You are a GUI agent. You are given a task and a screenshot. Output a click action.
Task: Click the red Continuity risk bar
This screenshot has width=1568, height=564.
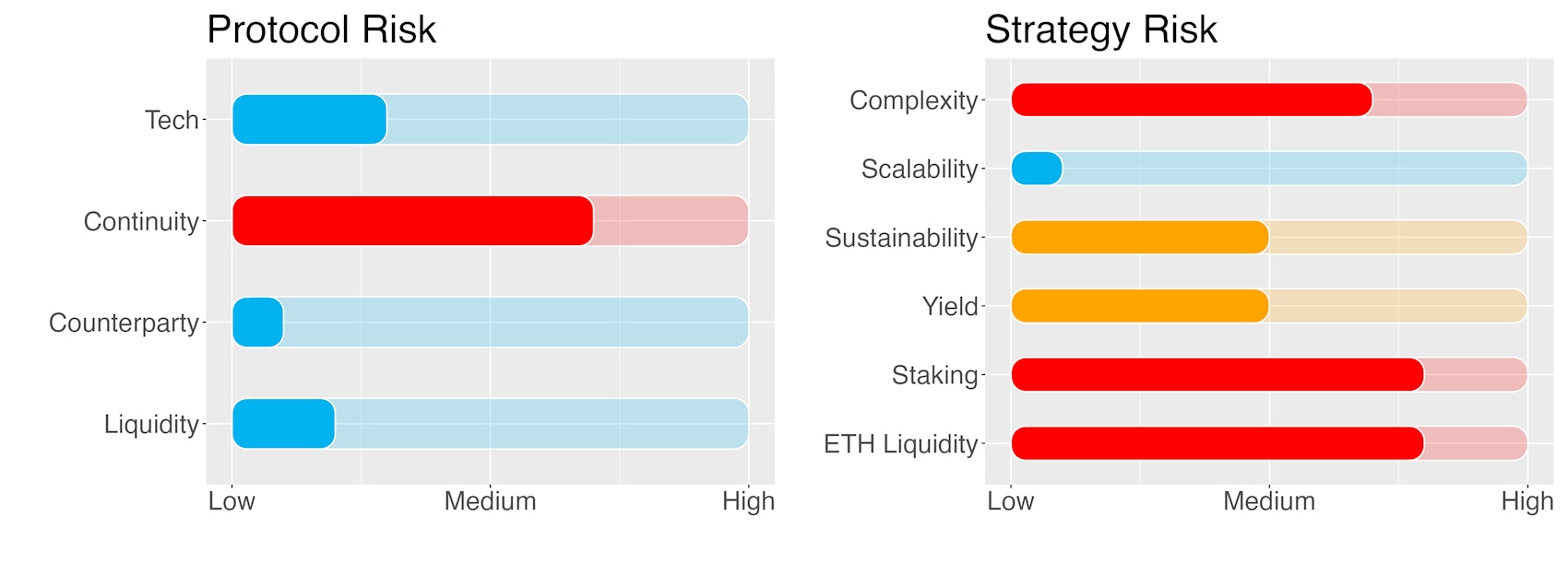(x=412, y=220)
